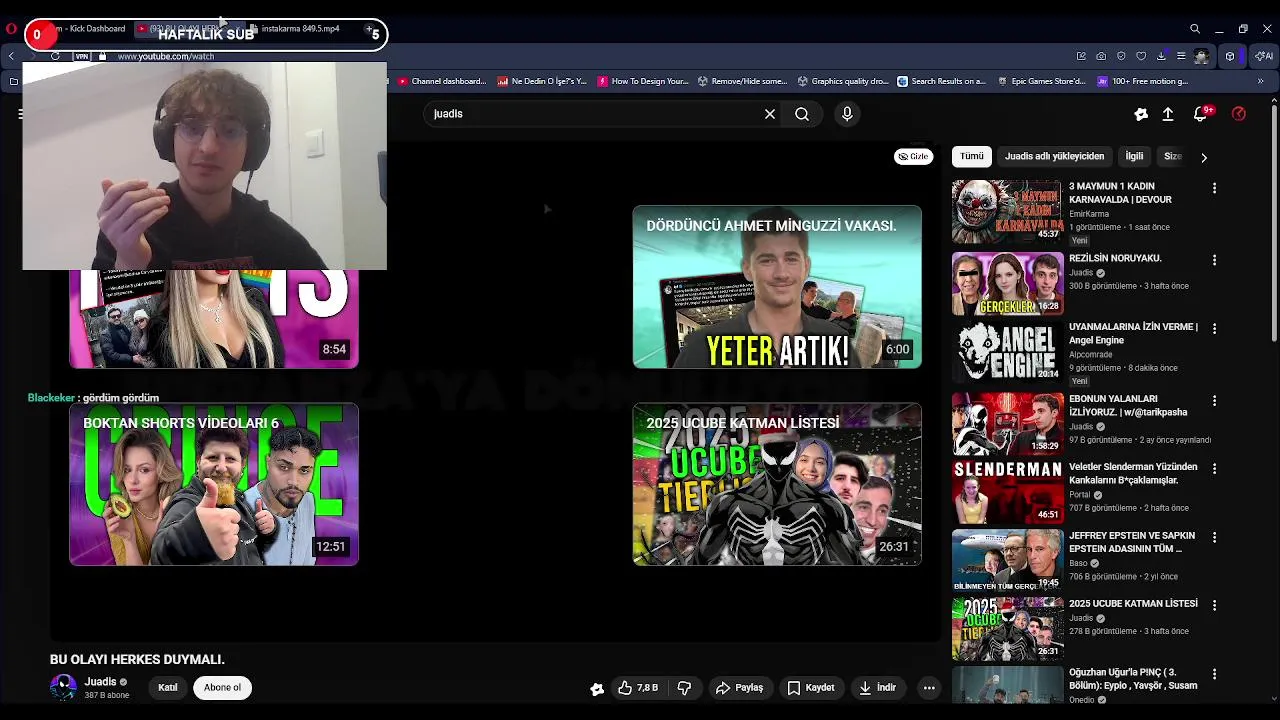Open the YouTube enhancer puzzle icon

[1141, 114]
